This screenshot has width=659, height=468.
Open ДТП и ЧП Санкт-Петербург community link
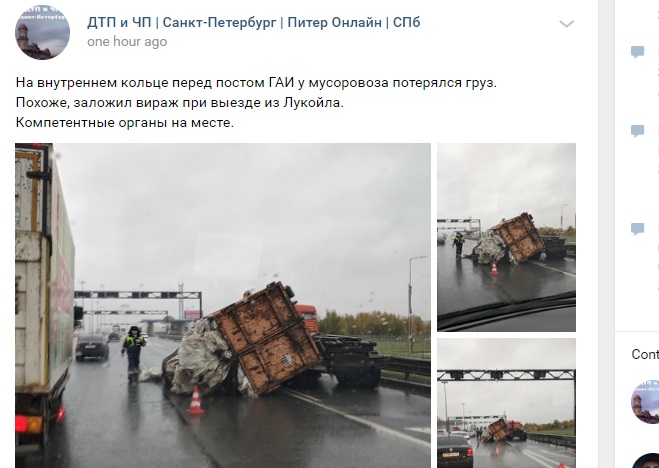(x=253, y=22)
